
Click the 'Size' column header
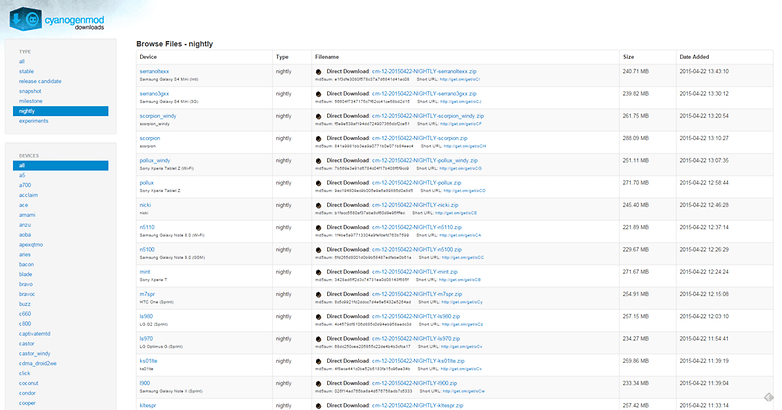coord(628,57)
